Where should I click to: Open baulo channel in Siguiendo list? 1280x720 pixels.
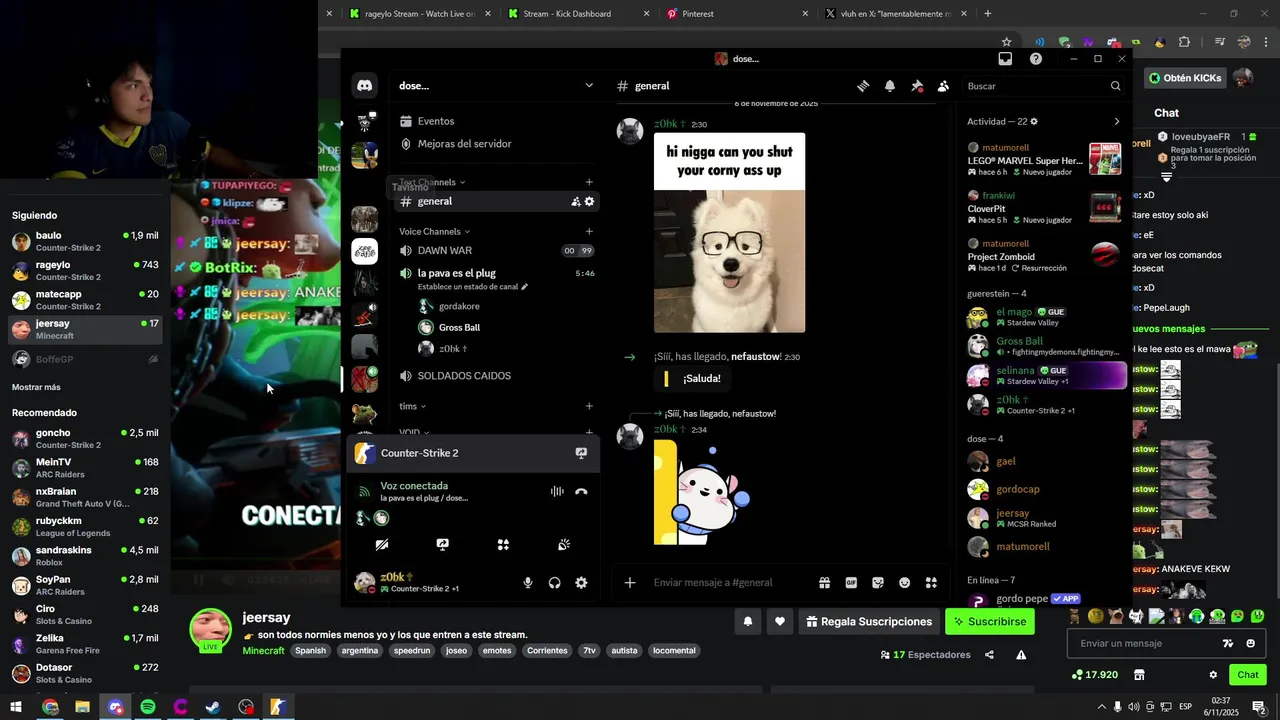(x=85, y=241)
